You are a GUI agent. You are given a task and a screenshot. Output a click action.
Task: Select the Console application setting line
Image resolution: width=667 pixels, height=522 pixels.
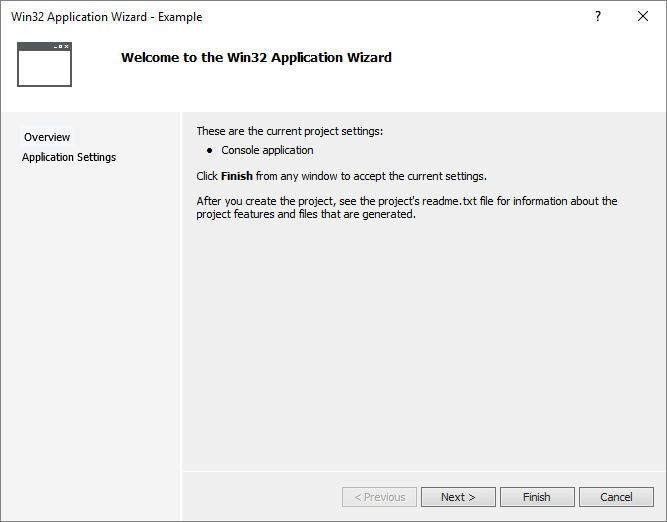click(267, 150)
